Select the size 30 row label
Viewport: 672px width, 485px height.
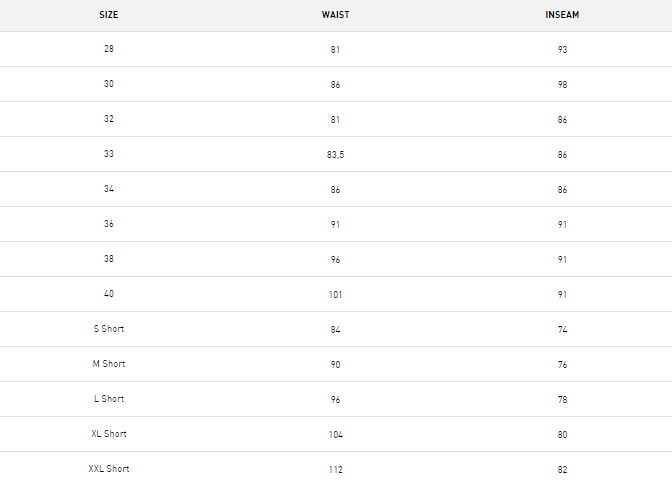tap(108, 84)
